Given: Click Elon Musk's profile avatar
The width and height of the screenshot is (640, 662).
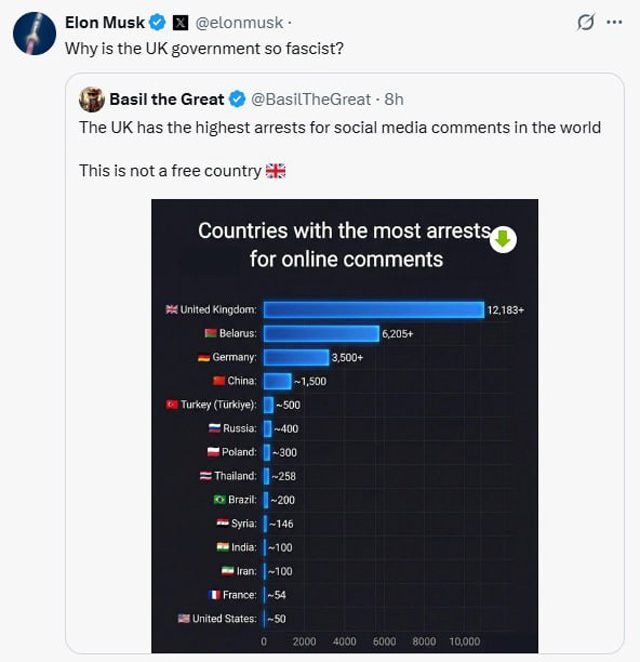Looking at the screenshot, I should click(34, 34).
